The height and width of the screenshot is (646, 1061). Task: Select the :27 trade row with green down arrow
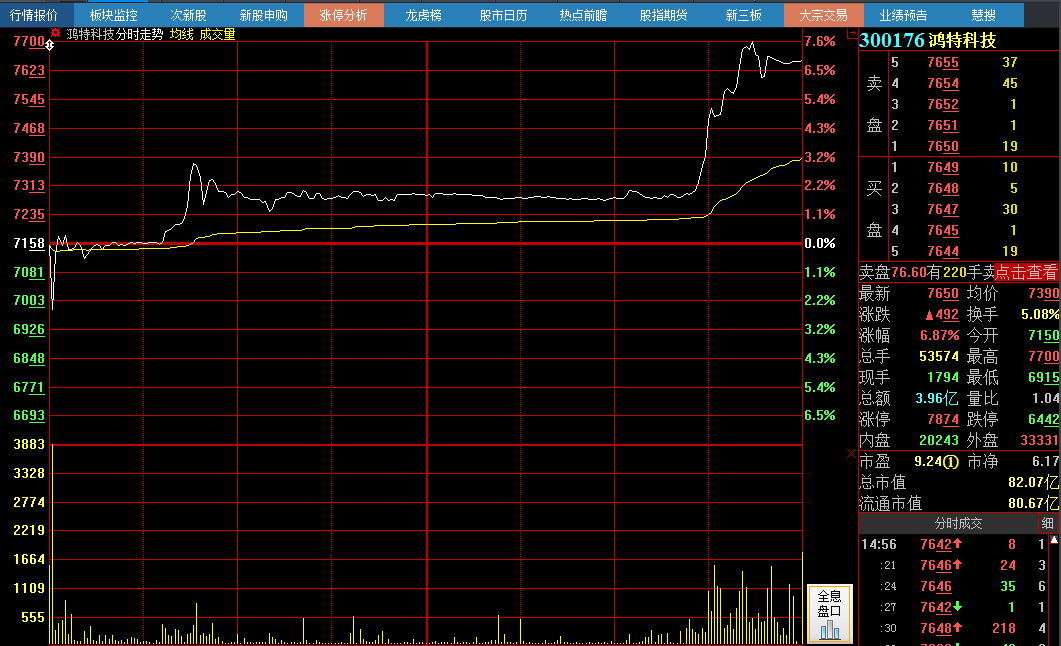click(954, 607)
